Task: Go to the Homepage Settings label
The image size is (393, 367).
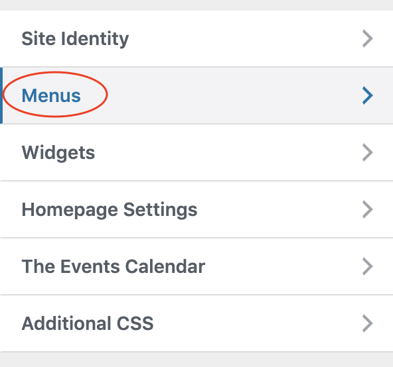Action: click(109, 210)
